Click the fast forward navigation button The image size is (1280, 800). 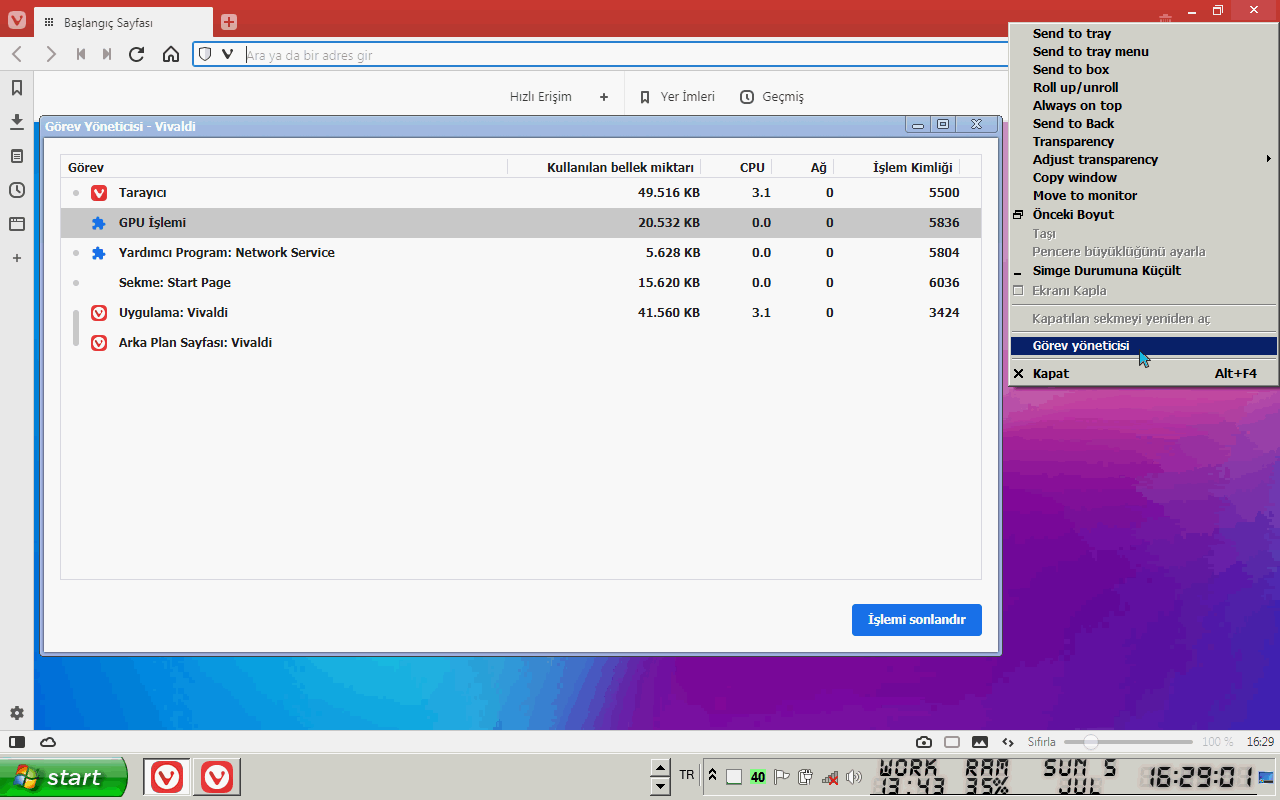[107, 54]
